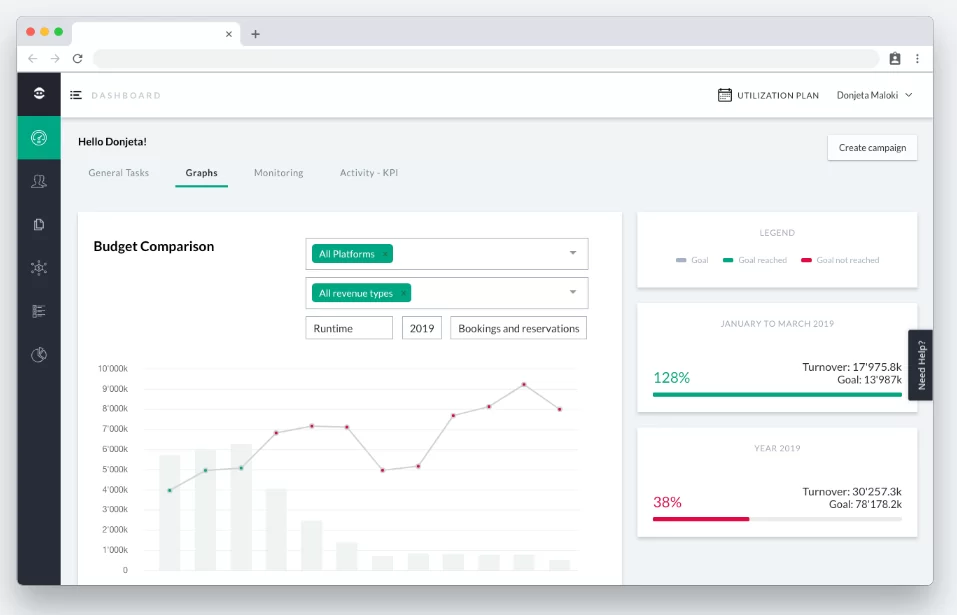
Task: Click the browser extension clipboard icon
Action: 895,59
